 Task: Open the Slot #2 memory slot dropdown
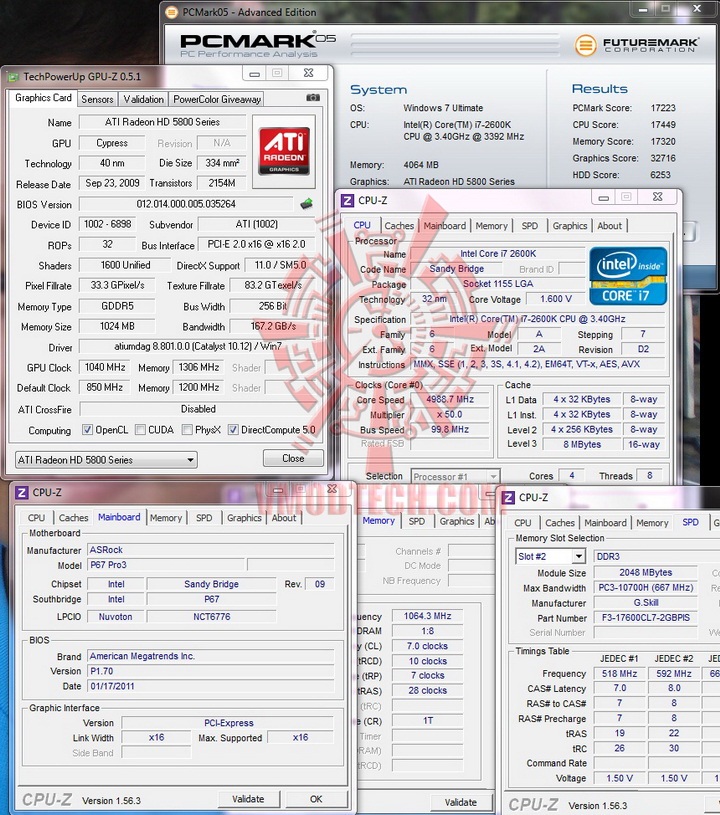[x=551, y=557]
